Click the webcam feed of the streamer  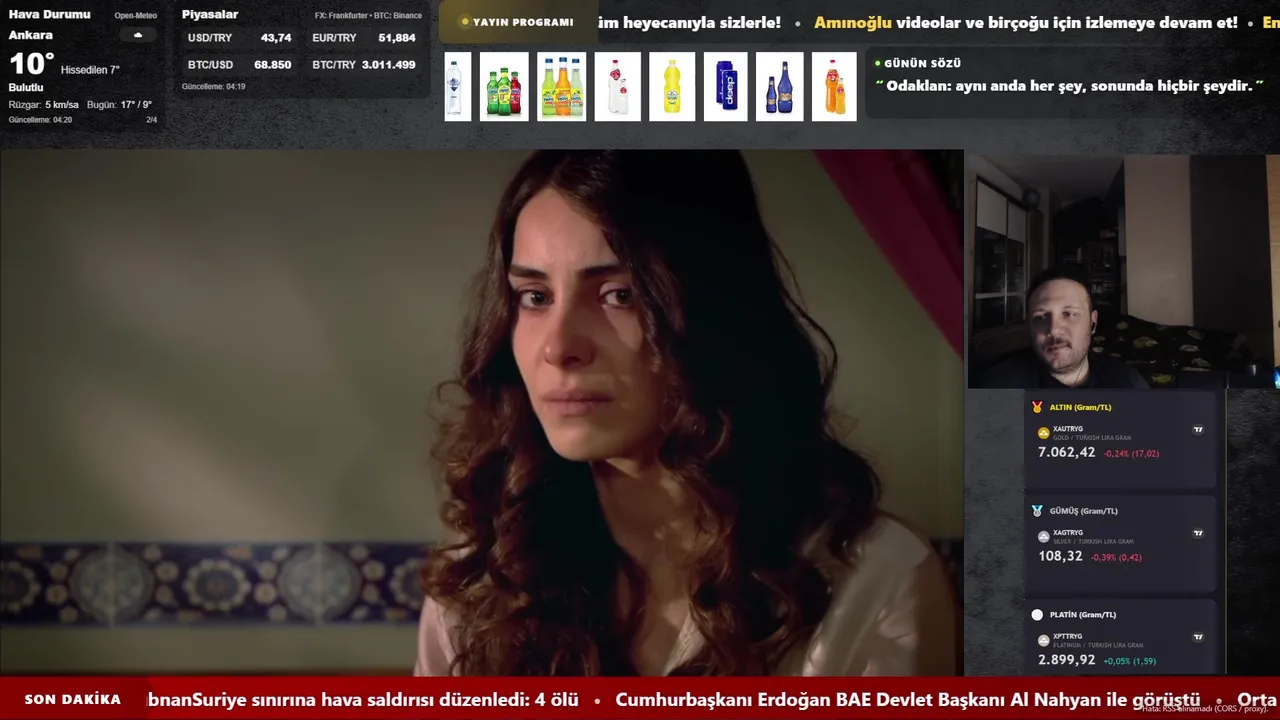1122,271
